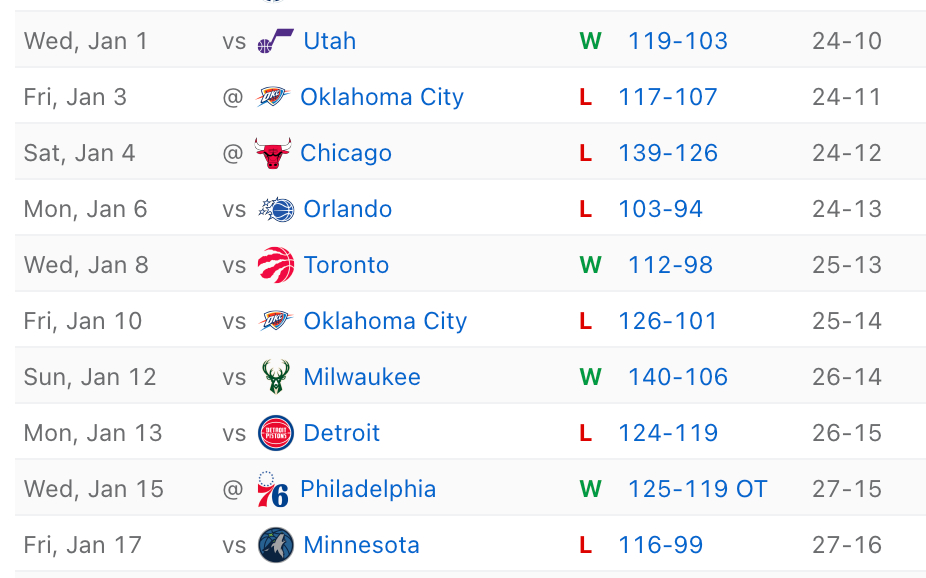Open the 125-119 OT game result

pos(697,489)
